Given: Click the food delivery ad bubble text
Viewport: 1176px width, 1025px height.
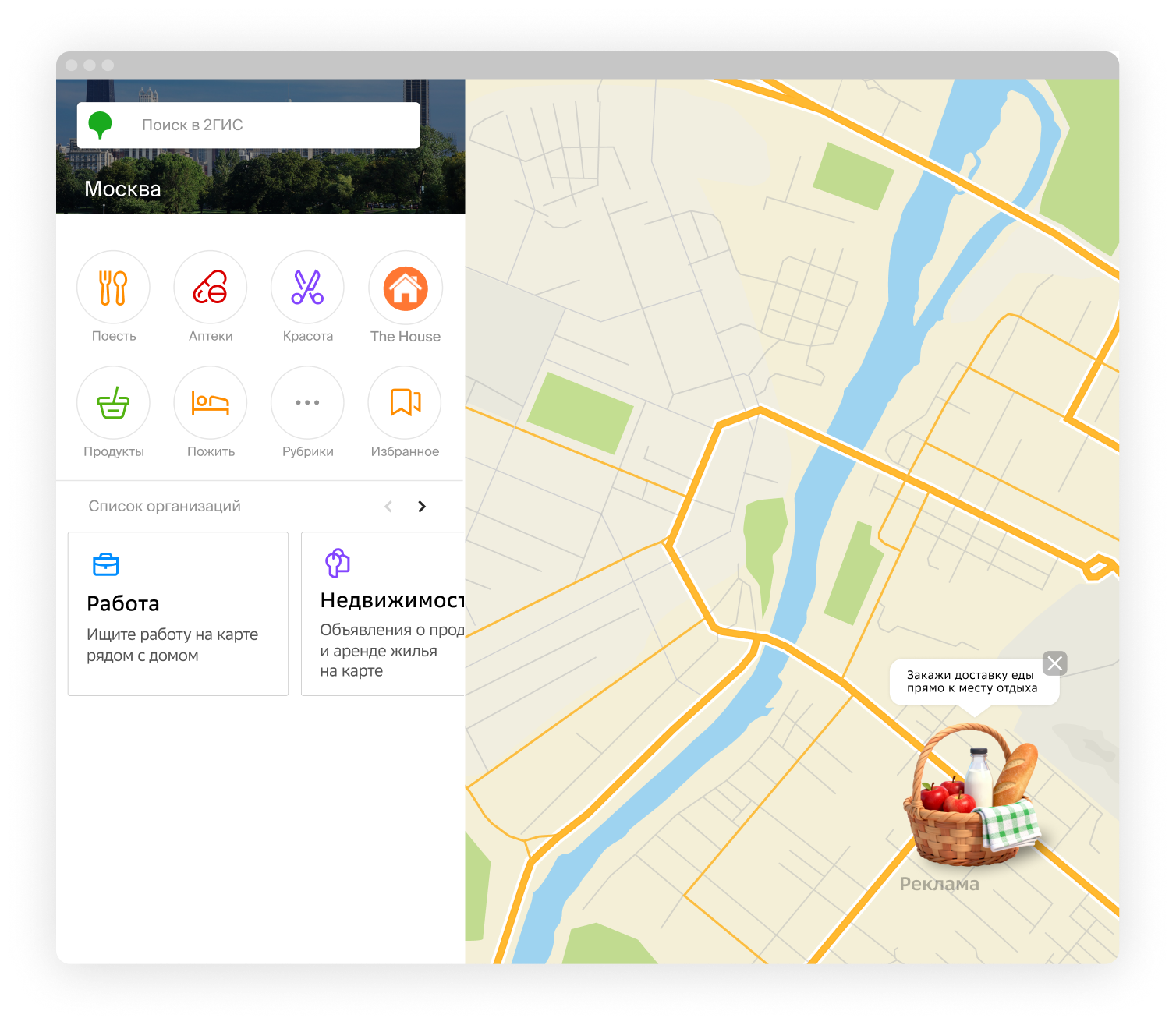Looking at the screenshot, I should (972, 681).
